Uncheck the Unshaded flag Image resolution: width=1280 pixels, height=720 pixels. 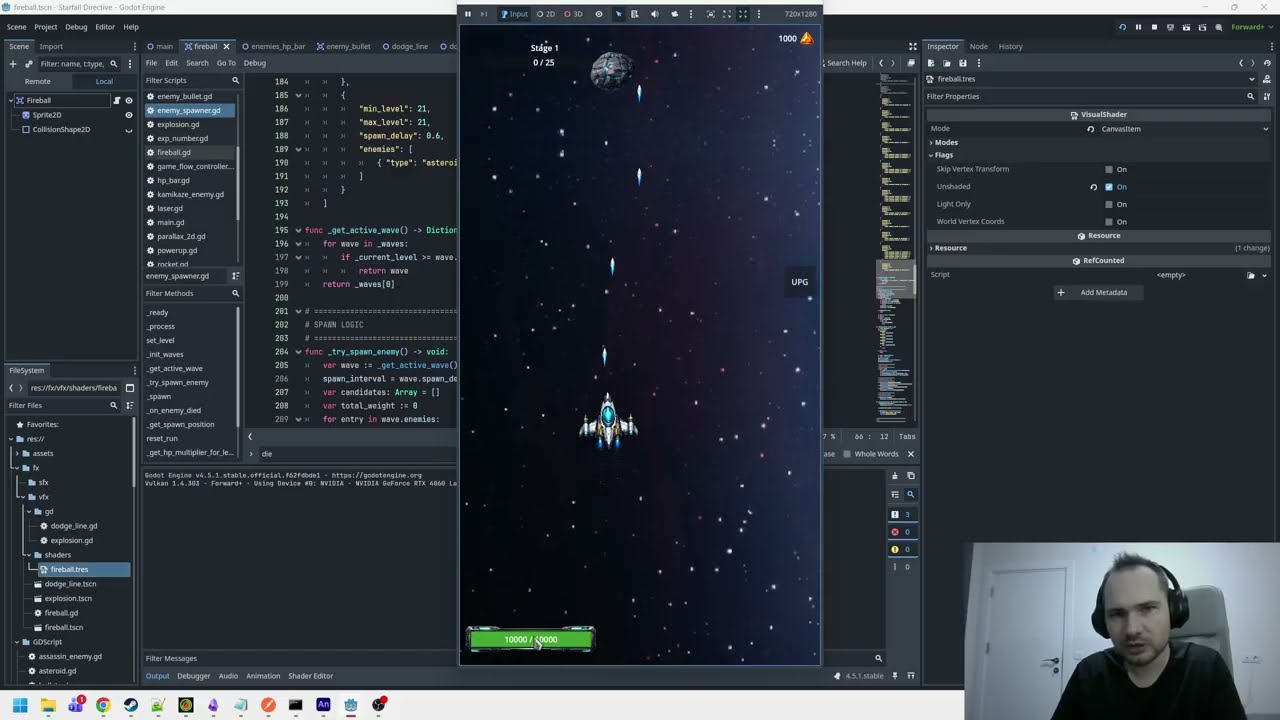tap(1109, 187)
